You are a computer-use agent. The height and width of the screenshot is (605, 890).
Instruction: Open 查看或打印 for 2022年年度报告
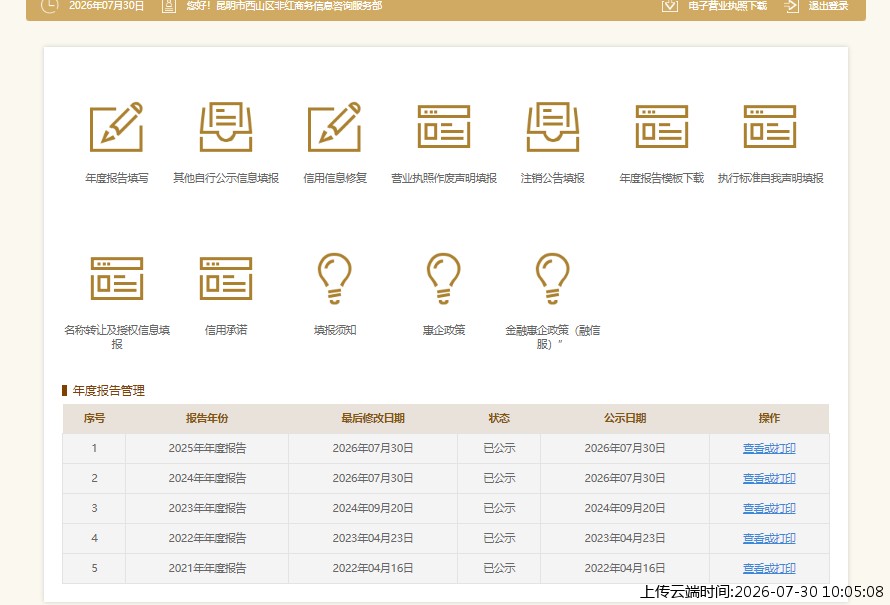pyautogui.click(x=769, y=539)
